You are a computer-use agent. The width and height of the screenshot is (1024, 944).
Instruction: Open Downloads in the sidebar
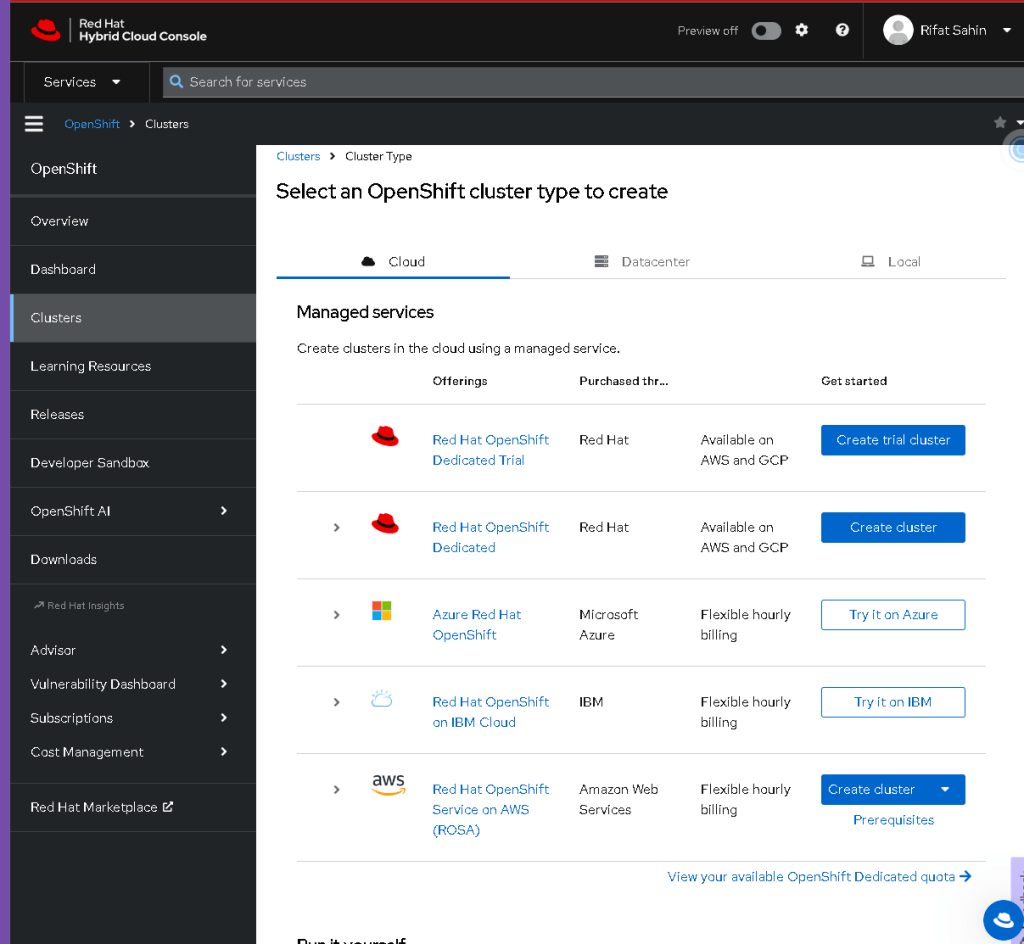pyautogui.click(x=133, y=559)
